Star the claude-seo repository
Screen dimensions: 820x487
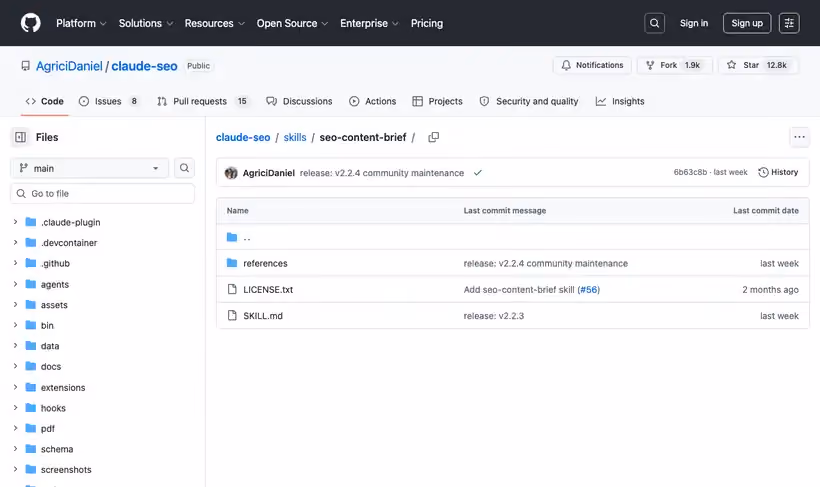[758, 65]
